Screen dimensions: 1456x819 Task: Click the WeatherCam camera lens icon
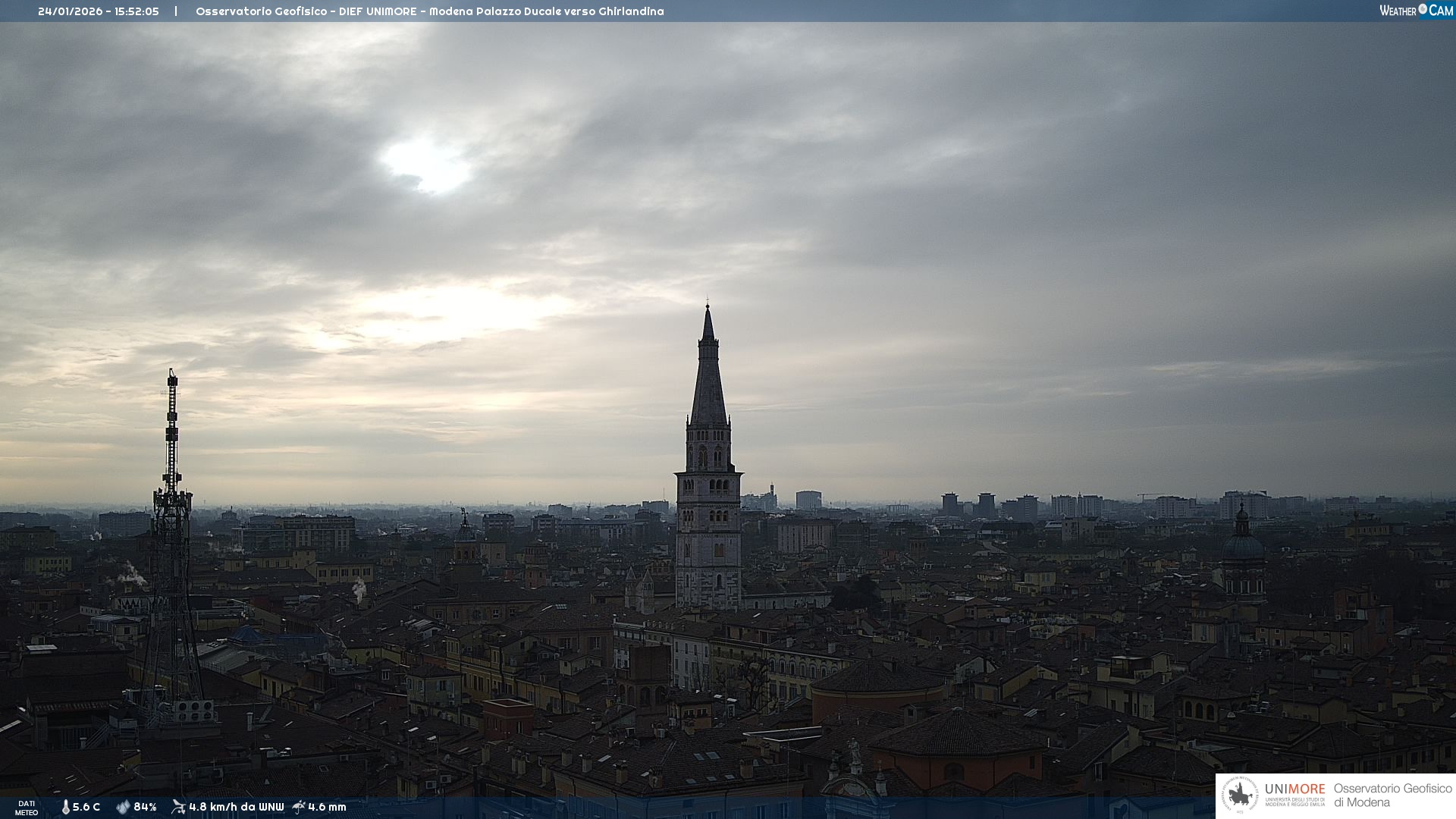(x=1423, y=9)
